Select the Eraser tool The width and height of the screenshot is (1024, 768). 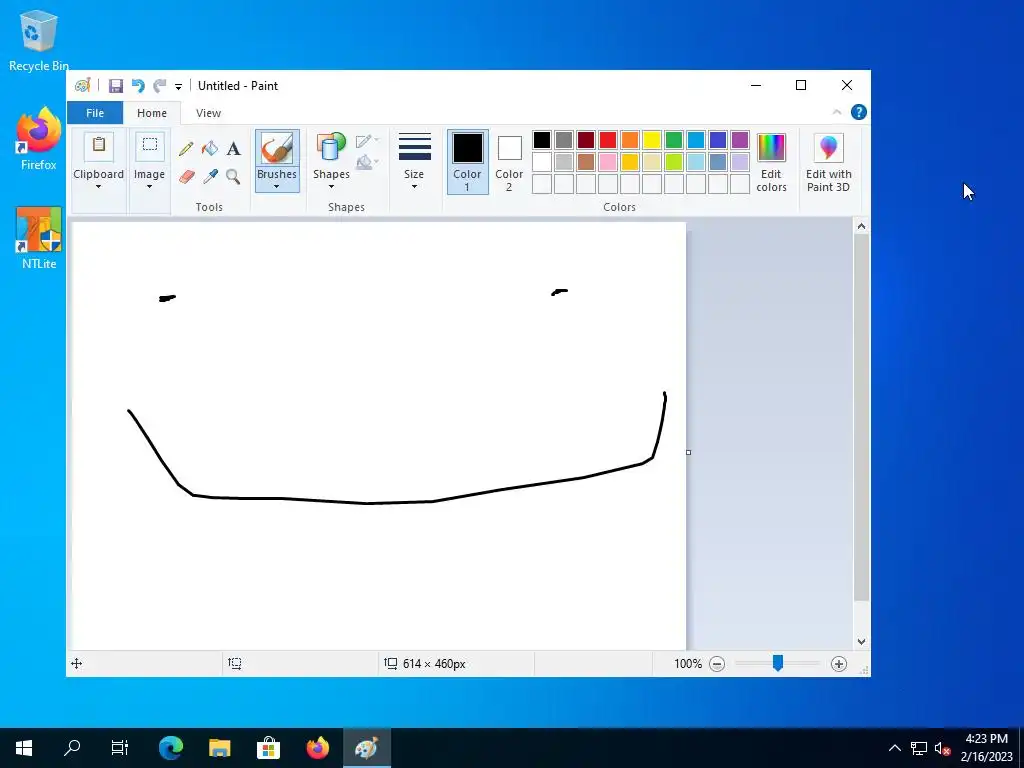(x=186, y=176)
